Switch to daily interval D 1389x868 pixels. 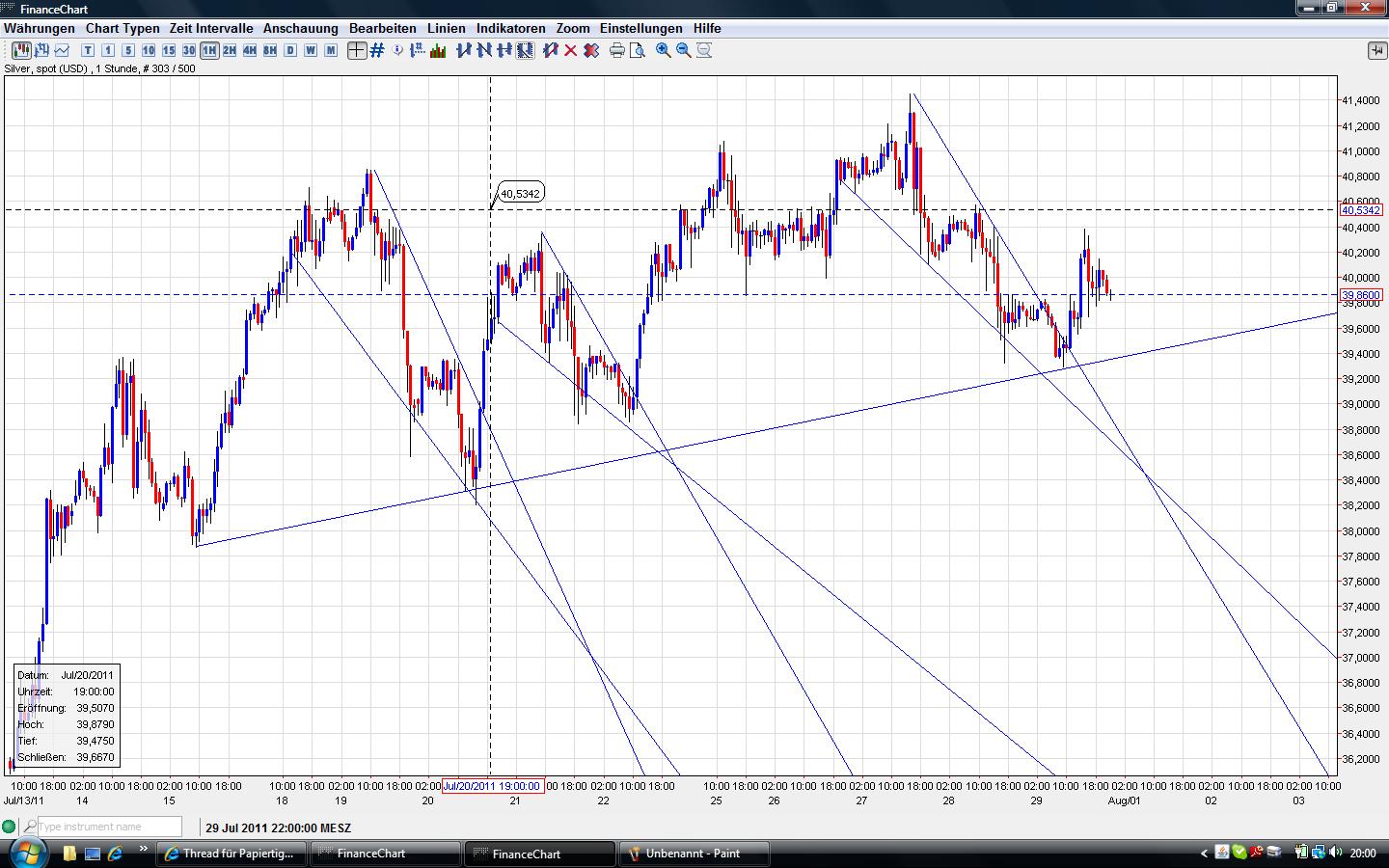coord(290,50)
